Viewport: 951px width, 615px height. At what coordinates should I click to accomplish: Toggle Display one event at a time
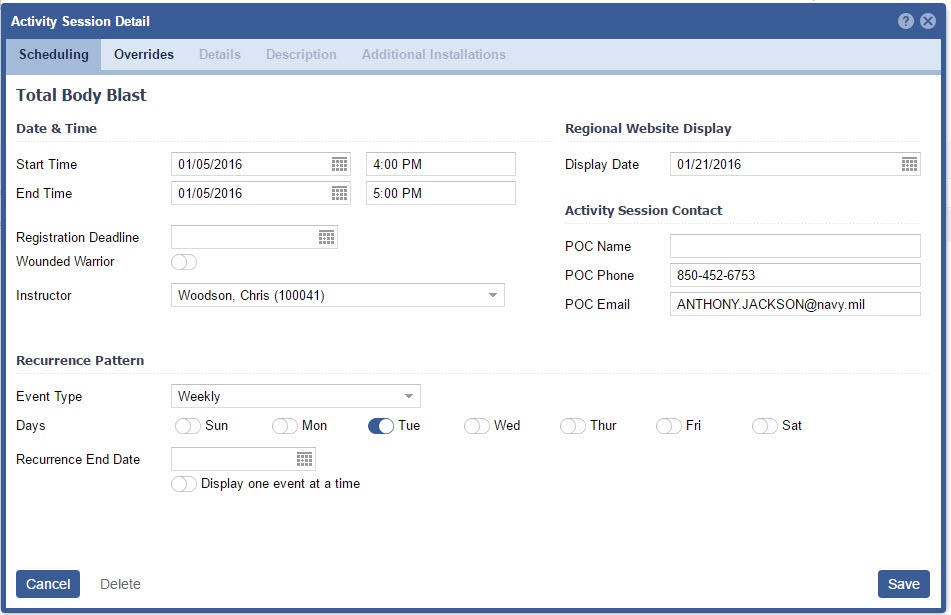(184, 484)
